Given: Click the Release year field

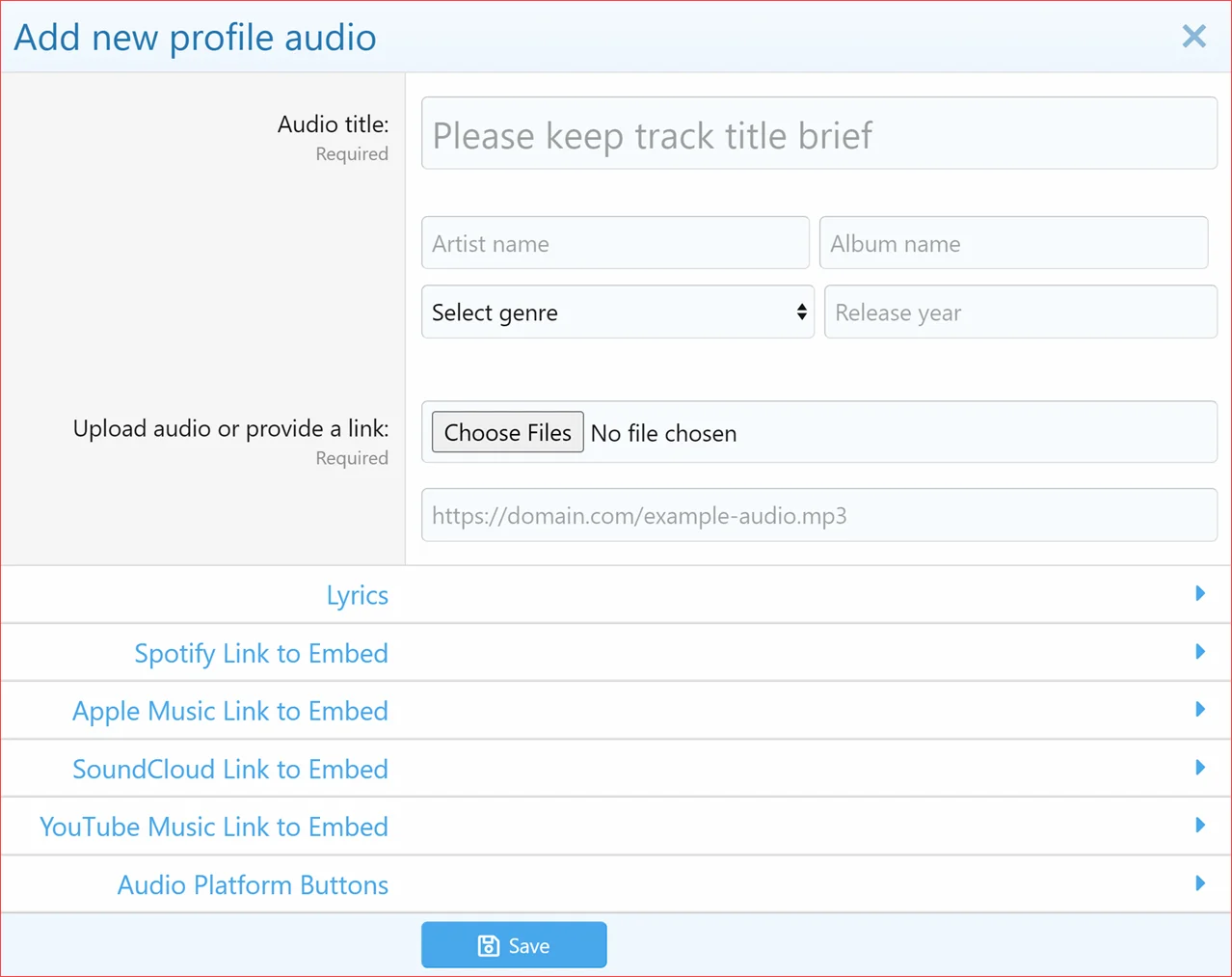Looking at the screenshot, I should click(x=1020, y=312).
